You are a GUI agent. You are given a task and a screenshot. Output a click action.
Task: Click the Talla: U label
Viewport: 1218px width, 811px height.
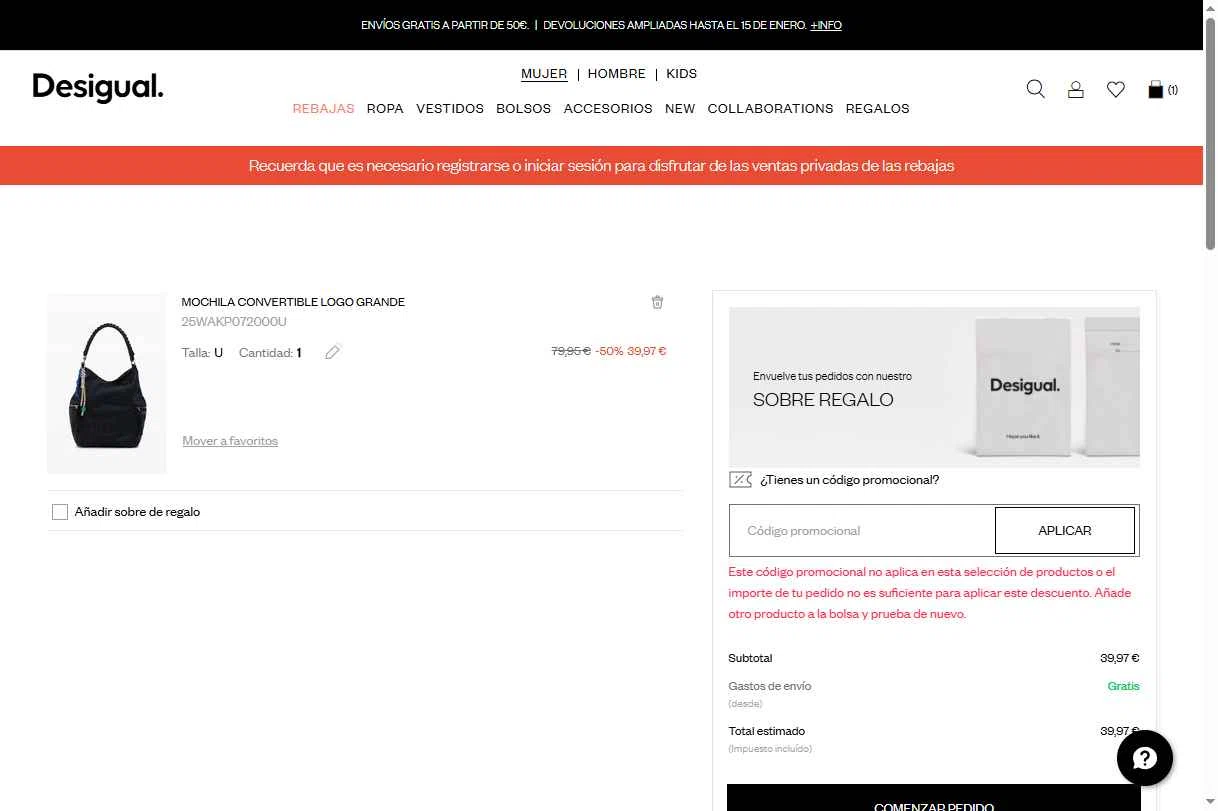click(202, 353)
